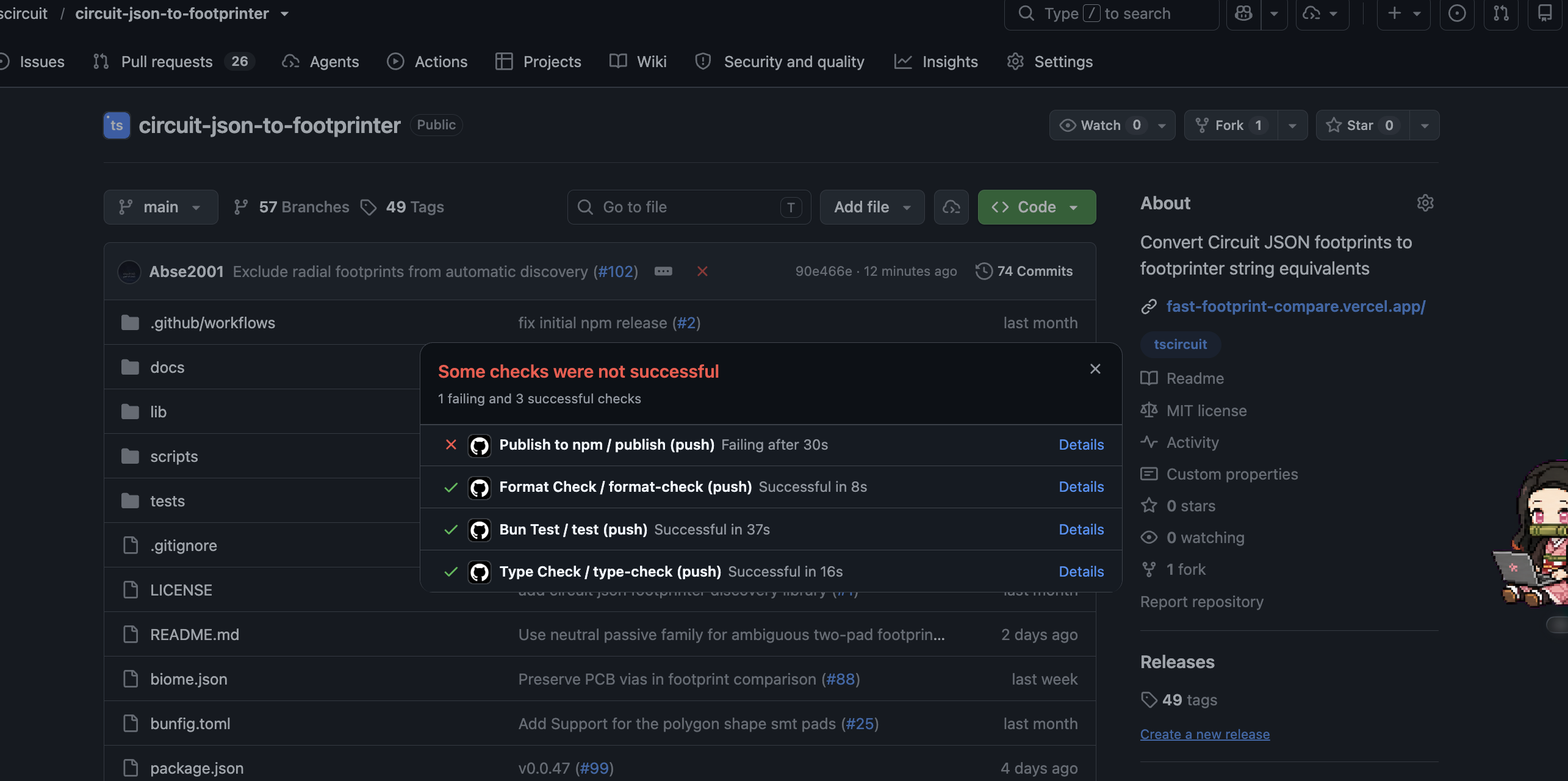
Task: Click the issues circle icon in the header
Action: coord(1457,13)
